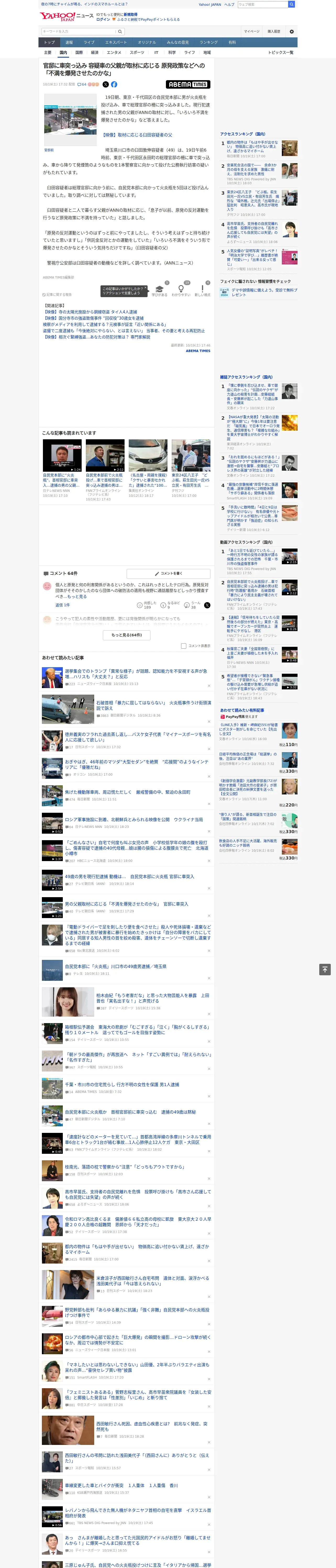Open トピックス一覧 link
The width and height of the screenshot is (336, 1568).
tap(281, 53)
